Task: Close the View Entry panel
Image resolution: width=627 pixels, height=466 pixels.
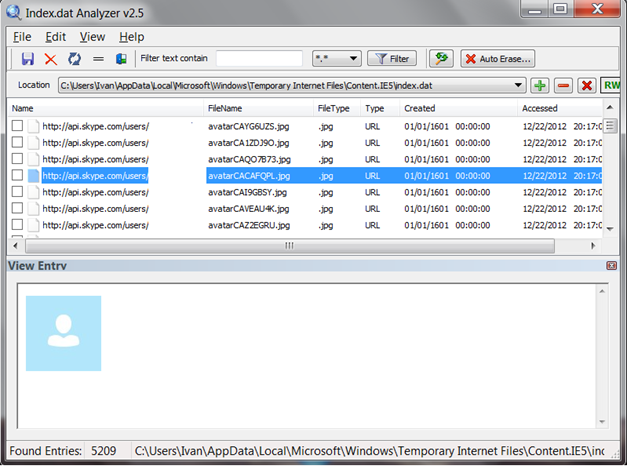Action: (611, 265)
